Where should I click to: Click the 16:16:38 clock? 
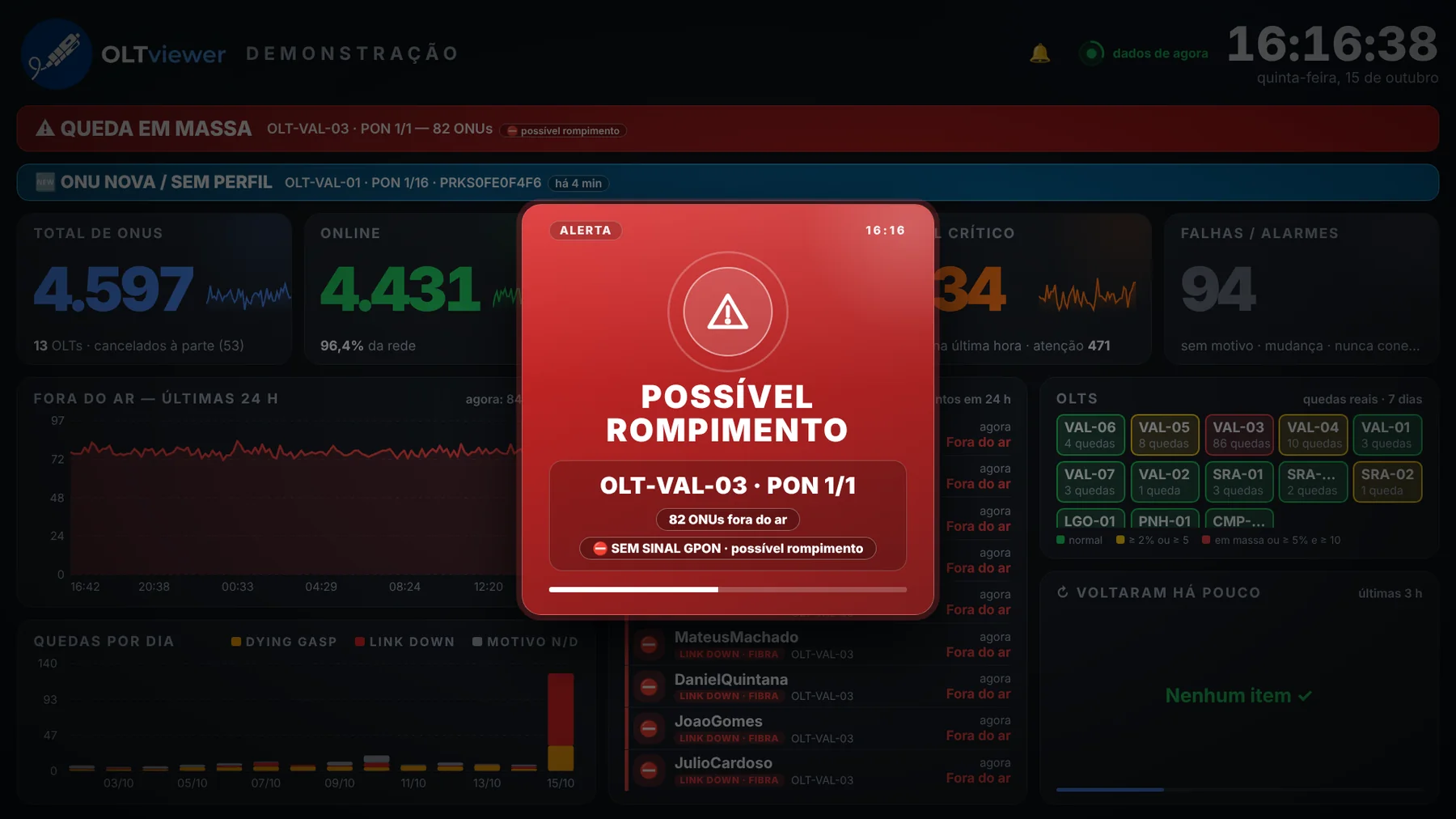click(x=1332, y=44)
